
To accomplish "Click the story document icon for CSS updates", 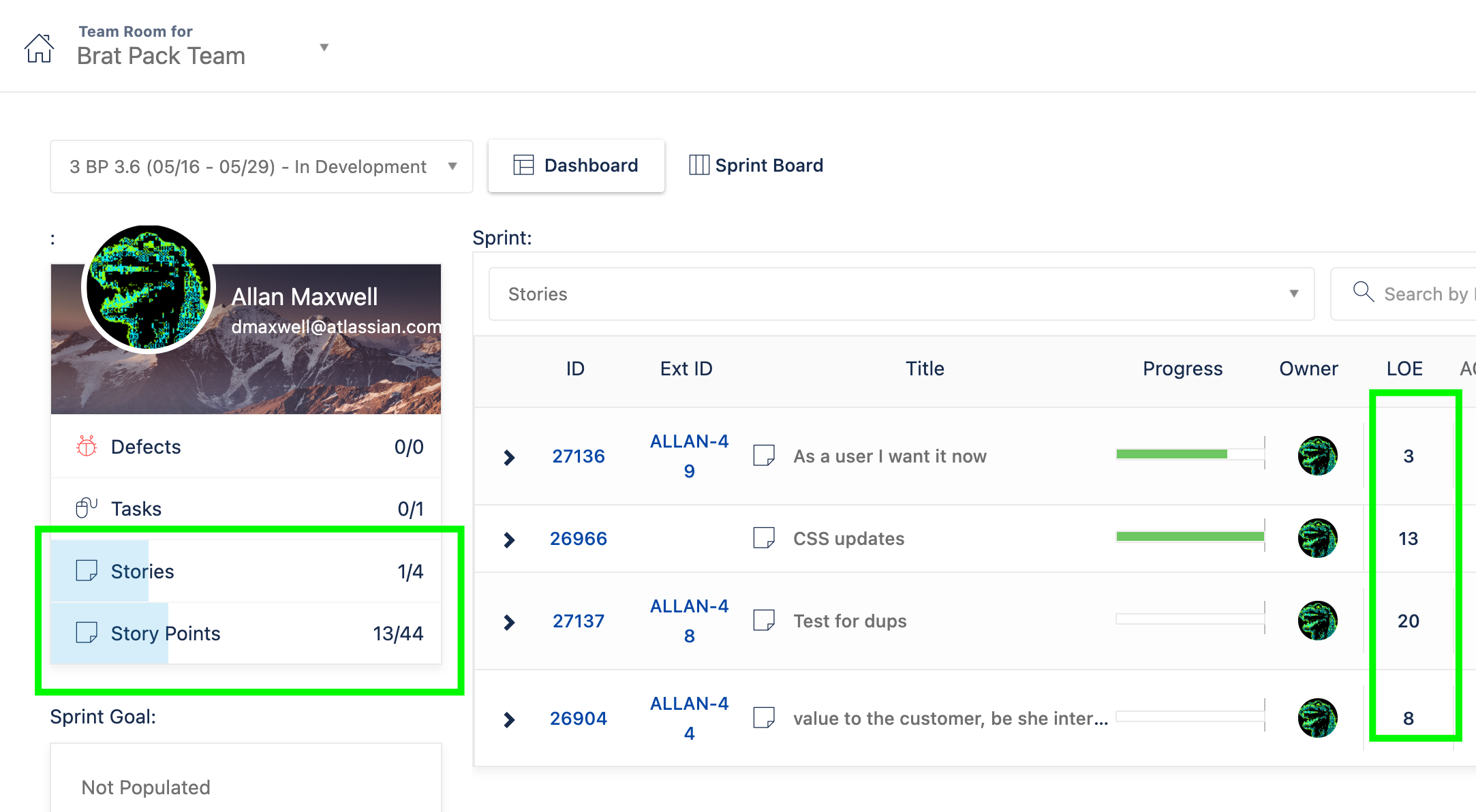I will pos(765,537).
